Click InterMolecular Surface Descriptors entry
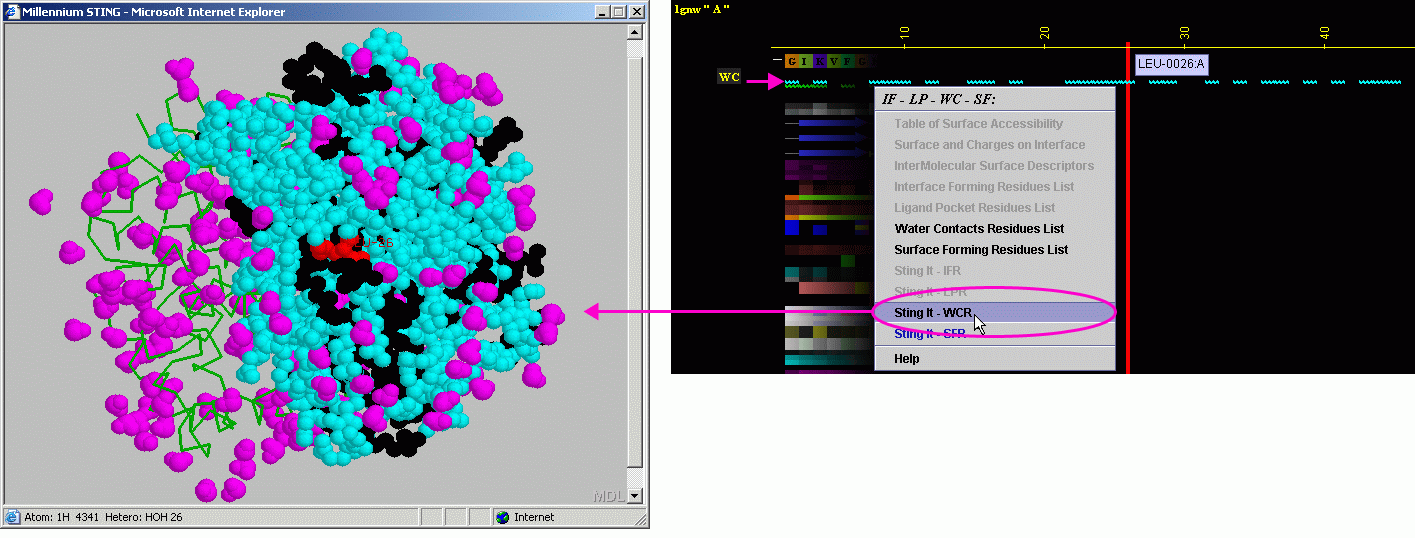1415x538 pixels. pyautogui.click(x=995, y=166)
